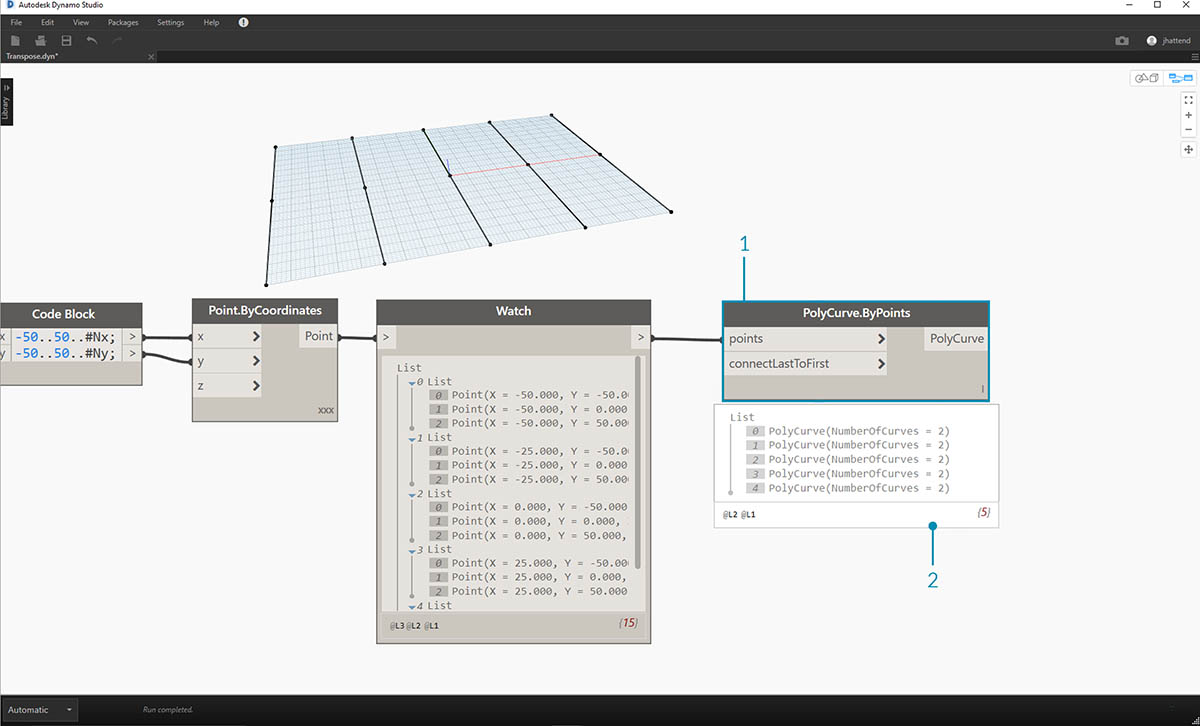Click the jhattend user account button

tap(1166, 41)
